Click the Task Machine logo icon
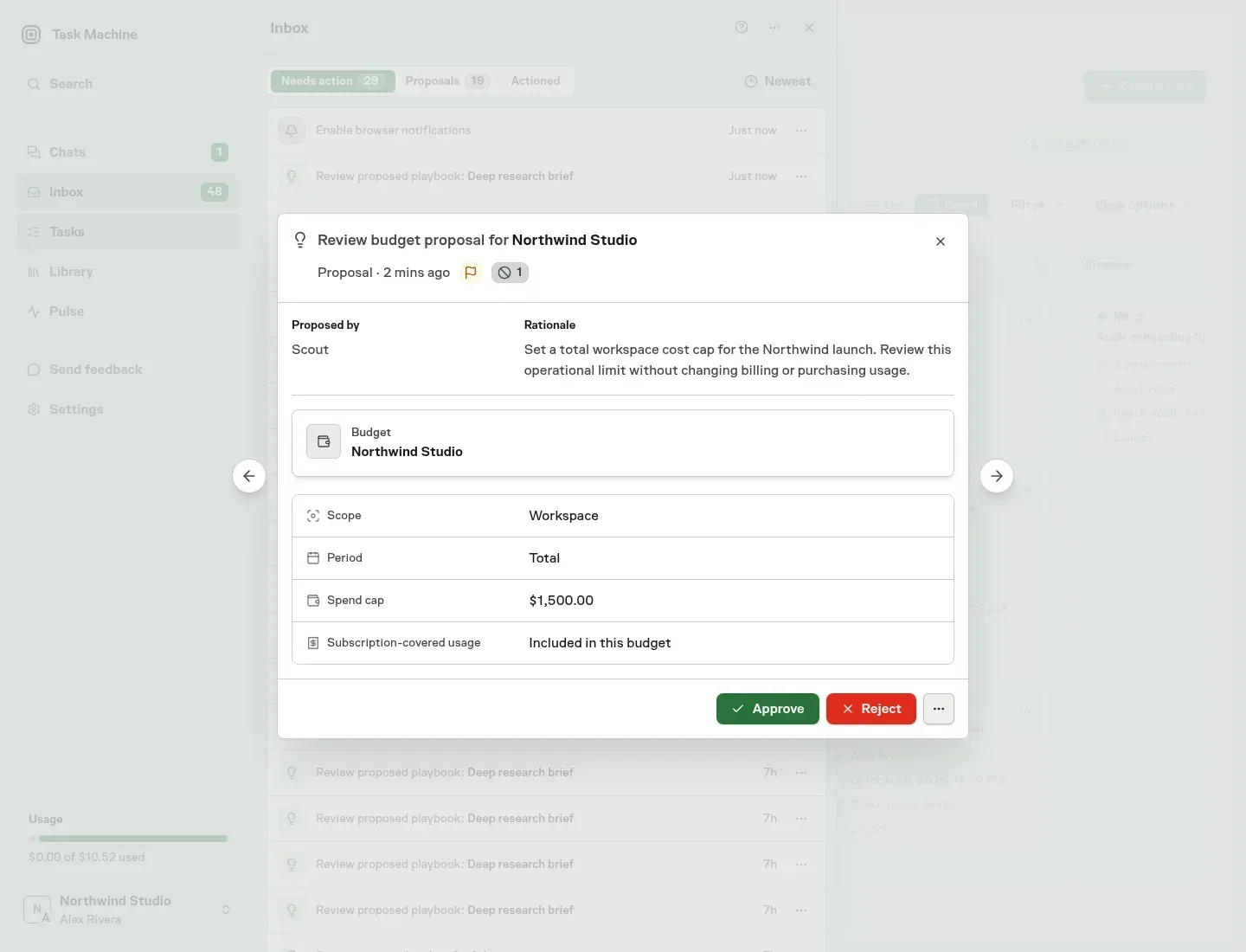The image size is (1246, 952). coord(31,35)
